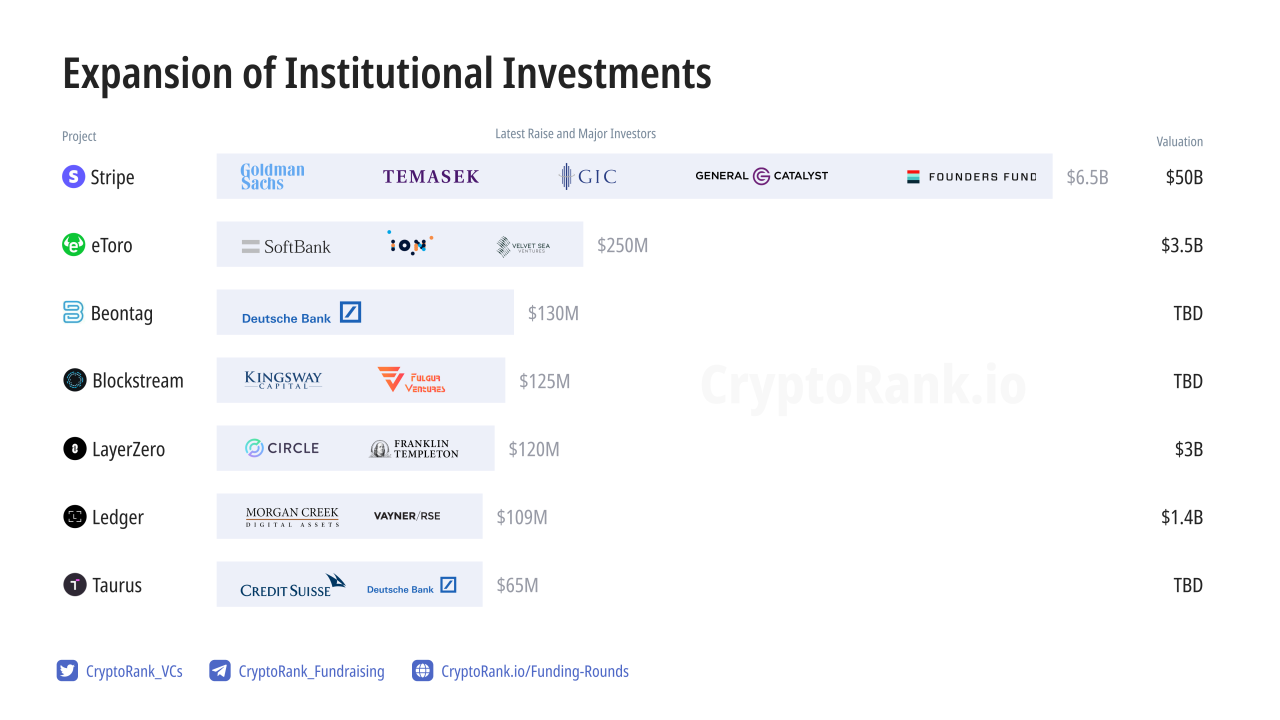
Task: Click the SoftBank investor logo
Action: click(286, 246)
